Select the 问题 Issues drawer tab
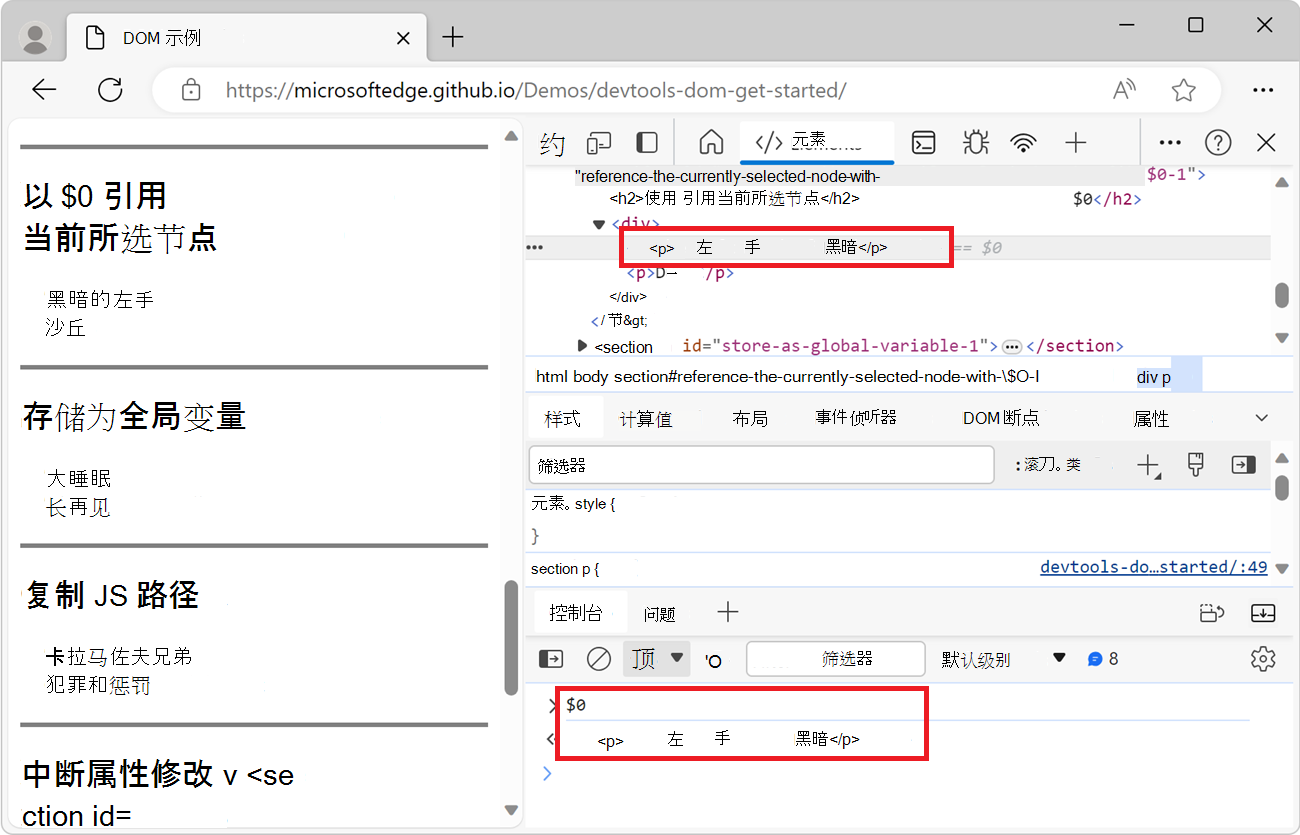This screenshot has width=1300, height=835. [660, 614]
